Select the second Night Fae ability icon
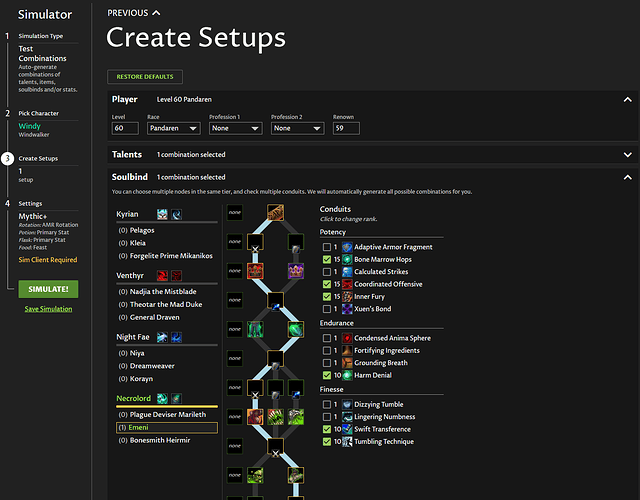Viewport: 640px width, 500px height. [176, 337]
